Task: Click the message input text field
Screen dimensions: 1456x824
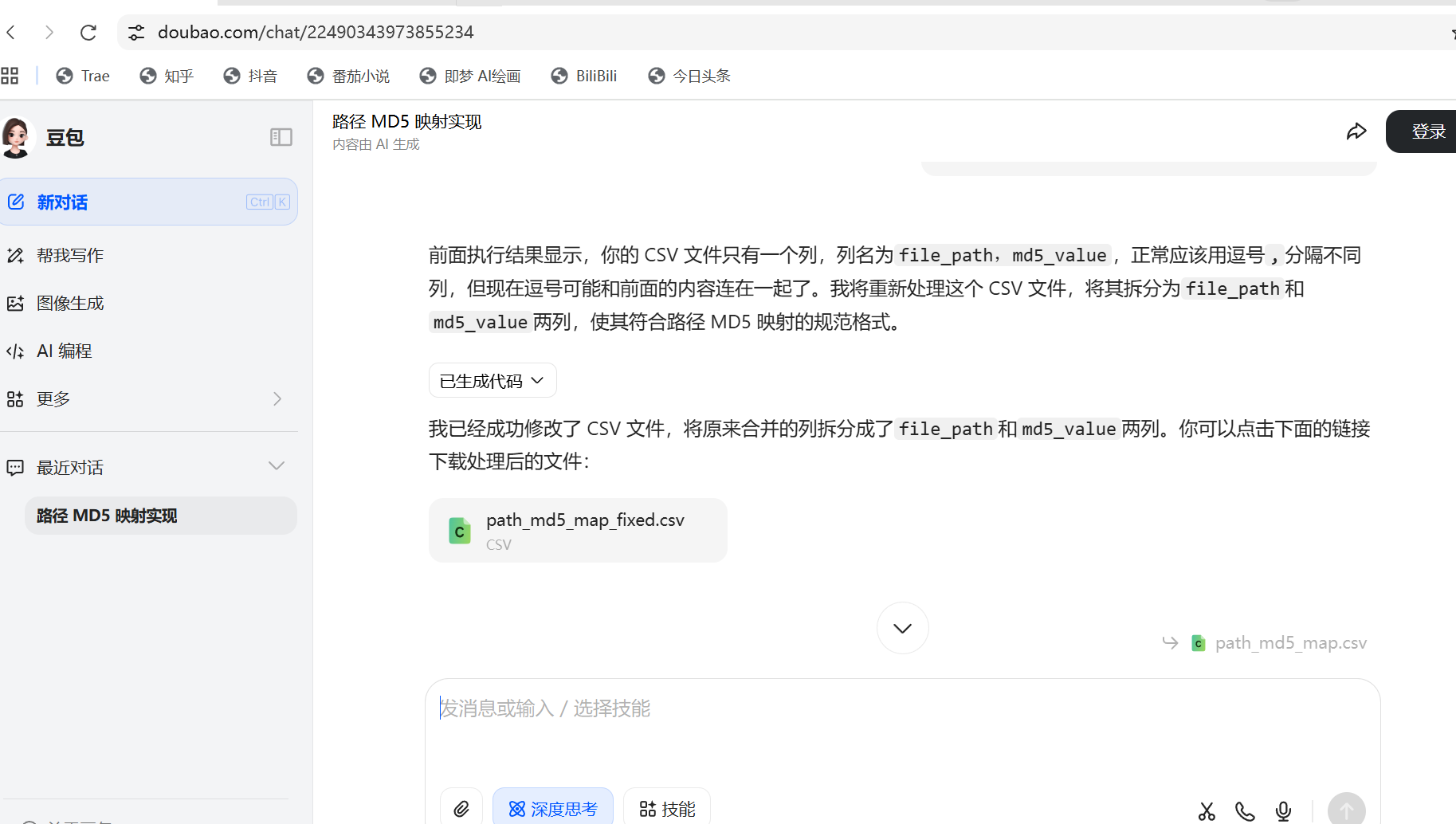Action: tap(901, 725)
